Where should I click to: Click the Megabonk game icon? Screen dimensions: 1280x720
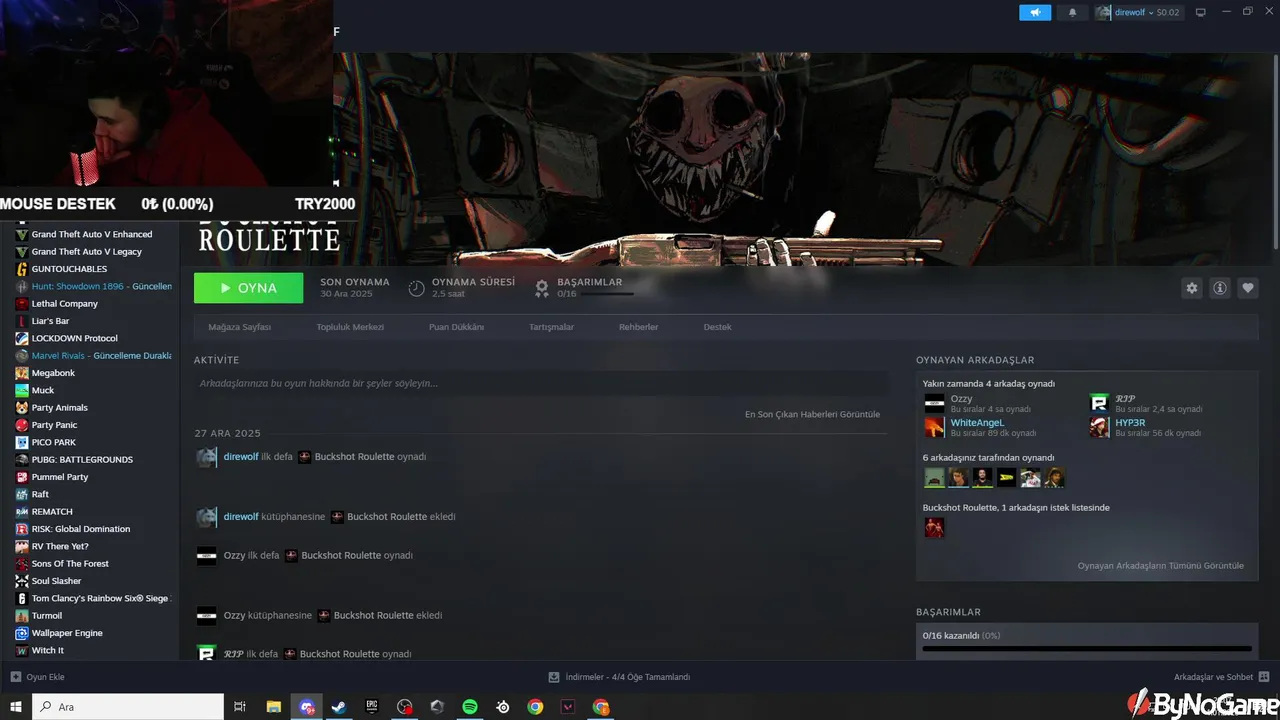22,373
